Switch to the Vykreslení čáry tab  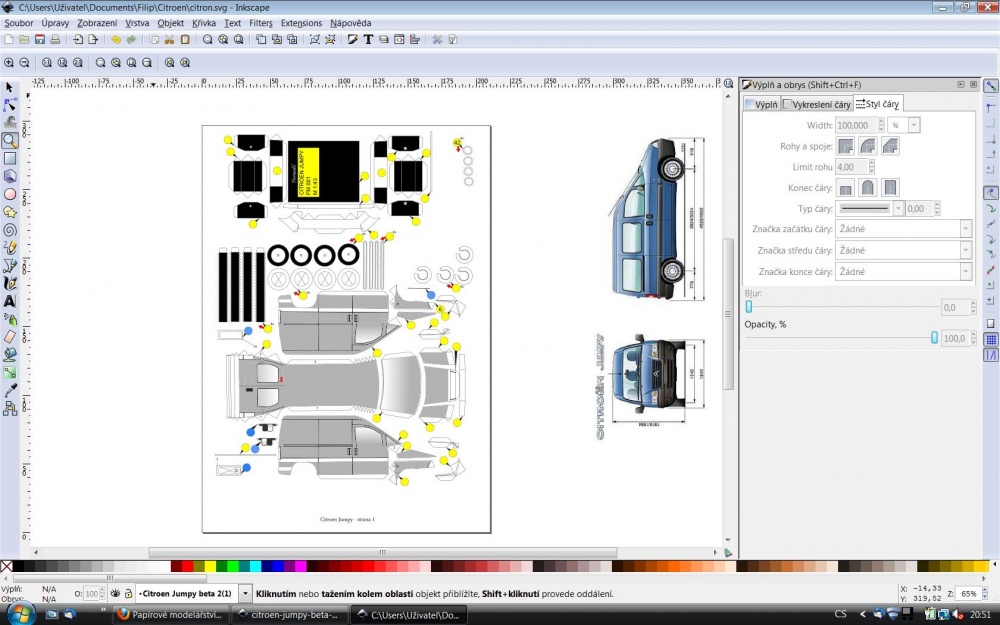pos(816,104)
